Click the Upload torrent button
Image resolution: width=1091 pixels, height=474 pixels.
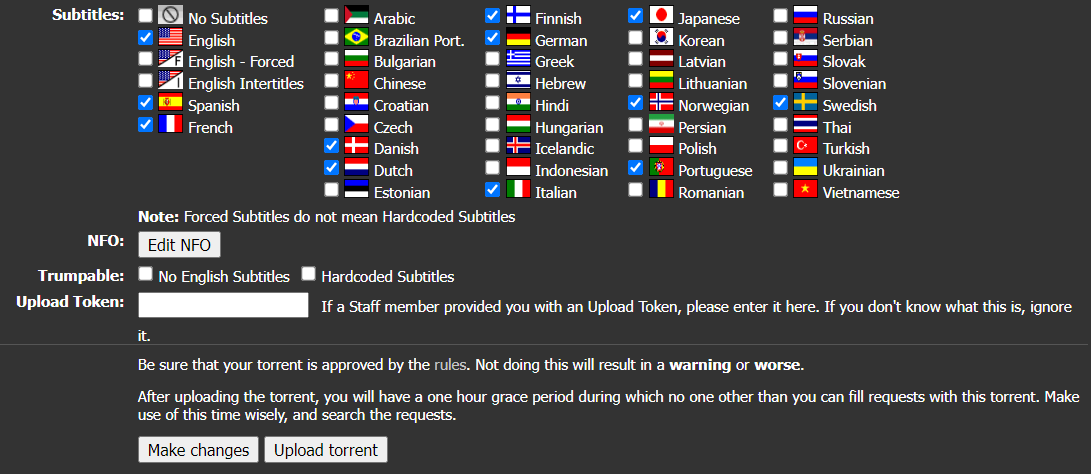[326, 450]
